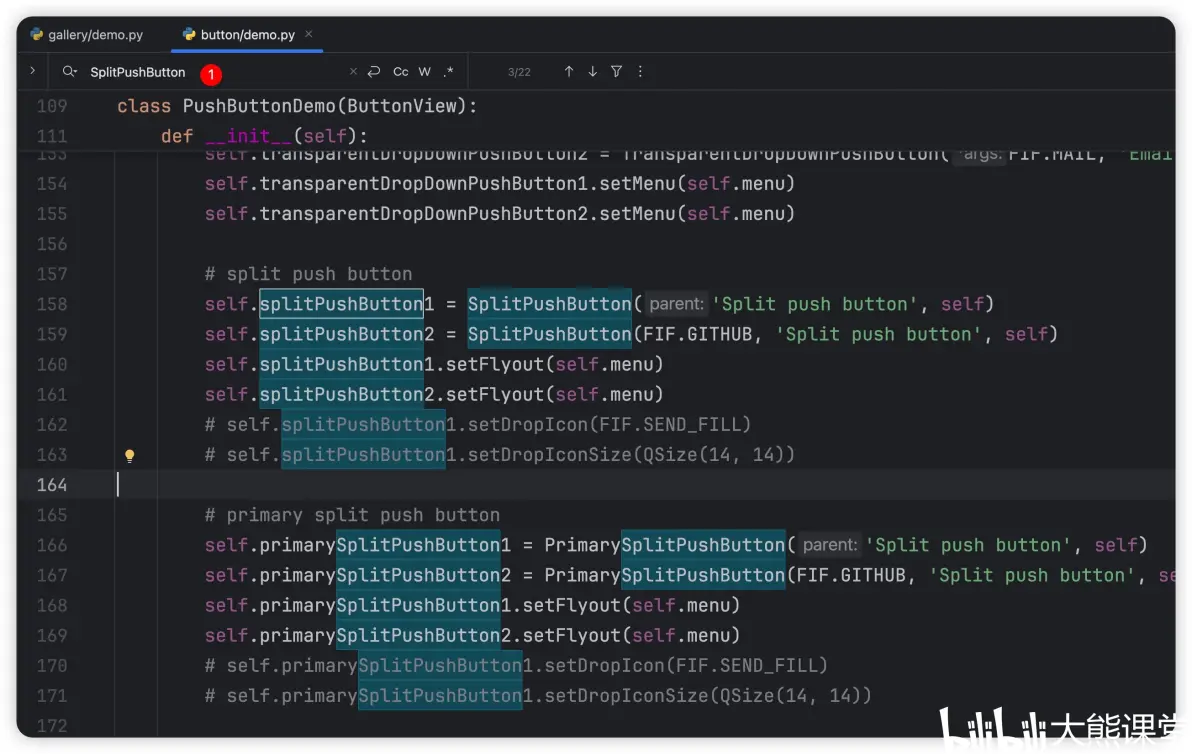This screenshot has height=754, width=1192.
Task: Toggle Regex (.*) search option
Action: [449, 71]
